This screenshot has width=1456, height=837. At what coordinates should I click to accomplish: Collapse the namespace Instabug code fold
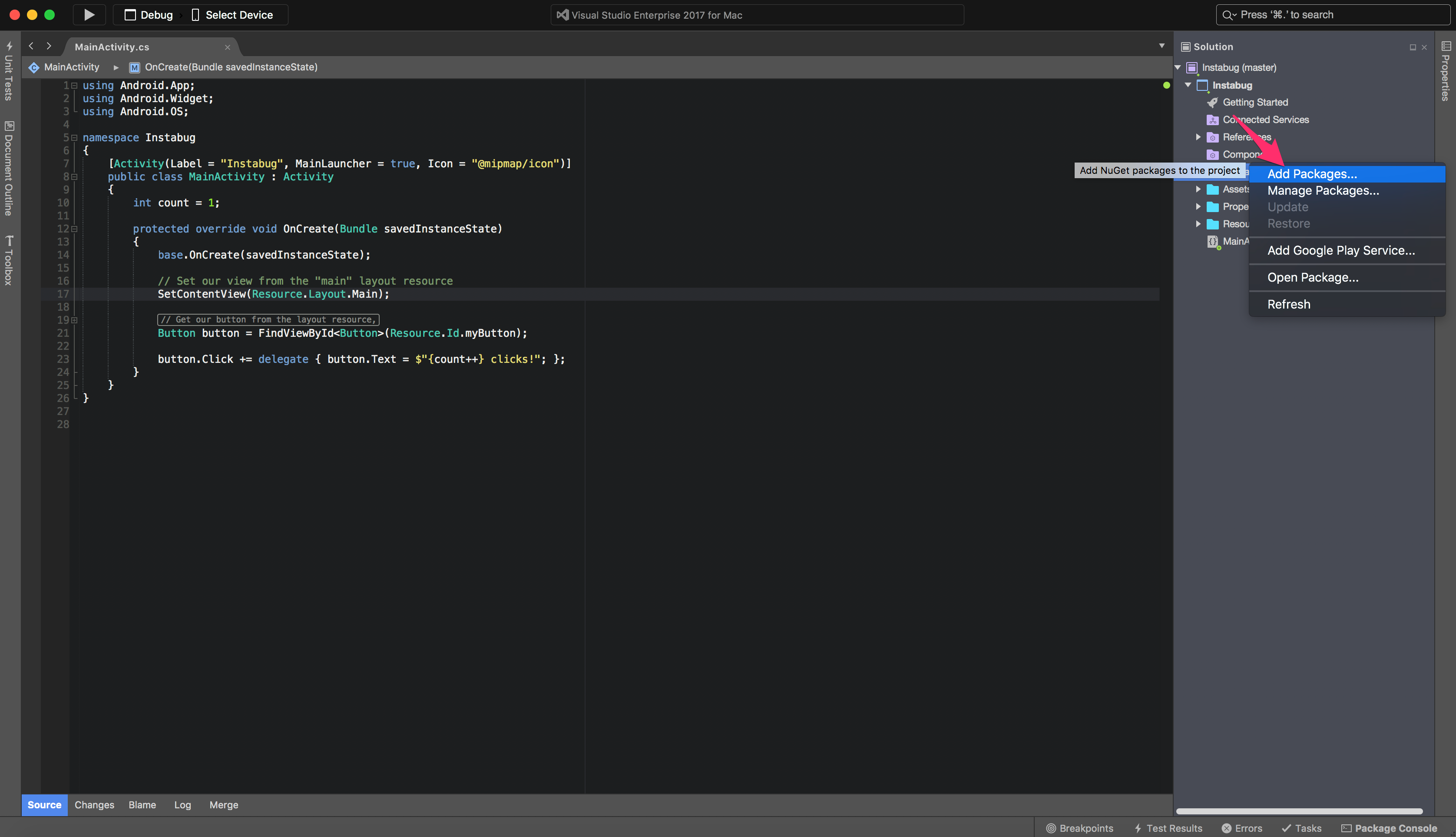click(74, 138)
